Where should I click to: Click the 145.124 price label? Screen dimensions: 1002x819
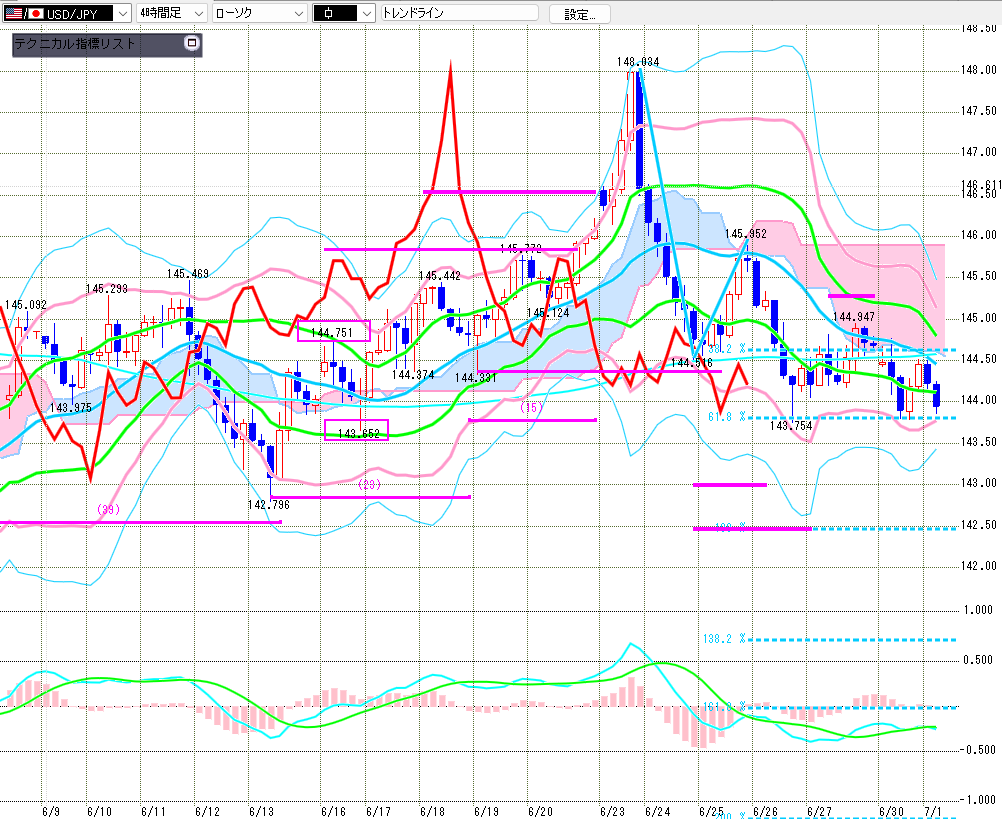tap(548, 313)
